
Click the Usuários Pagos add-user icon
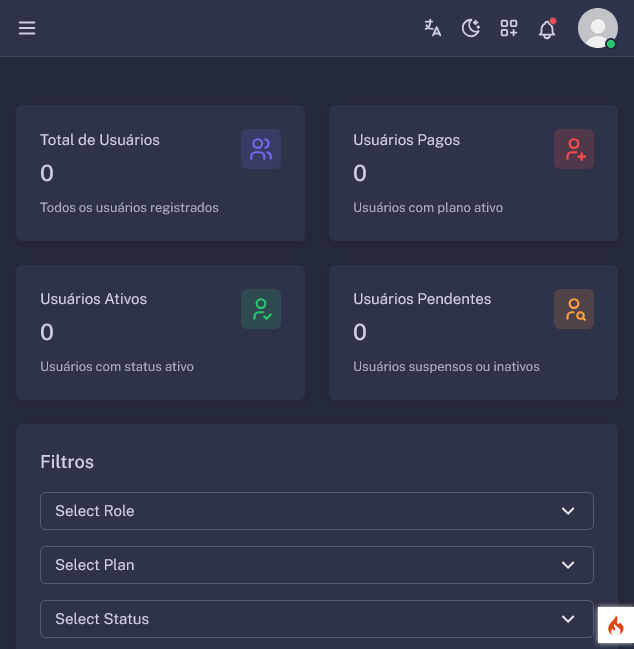pos(574,149)
